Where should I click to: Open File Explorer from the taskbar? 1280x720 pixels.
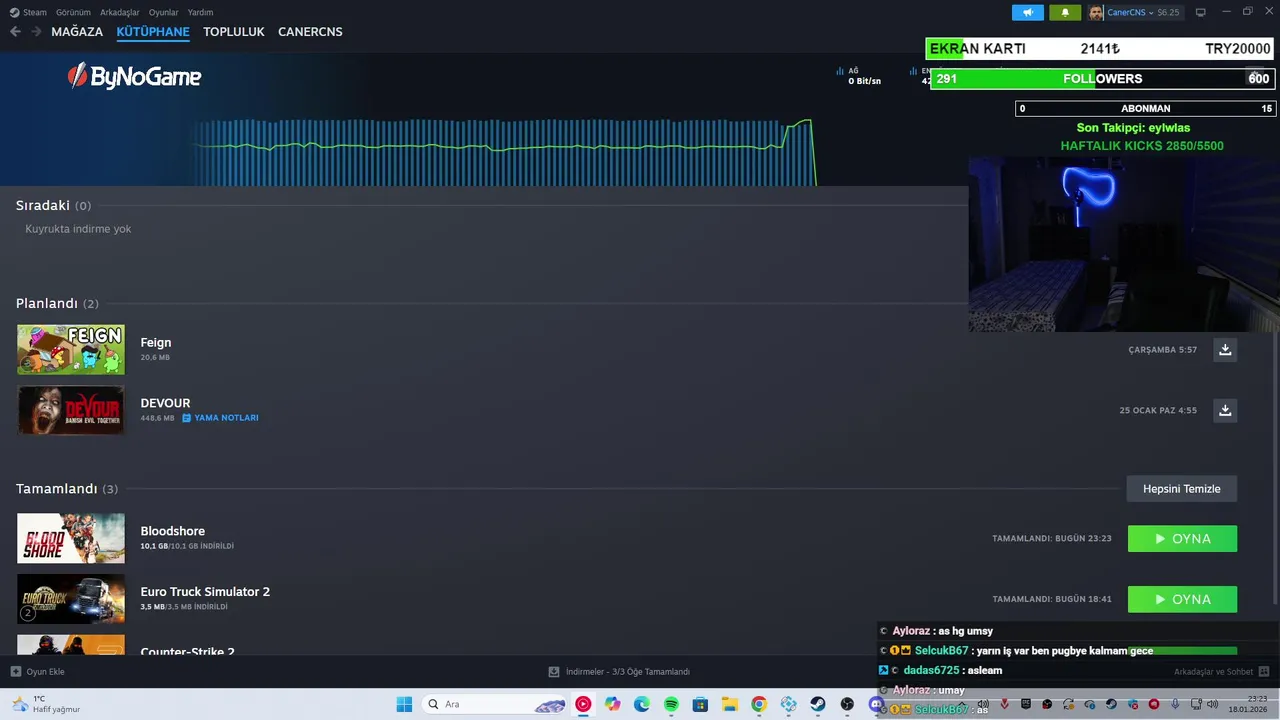pos(730,704)
